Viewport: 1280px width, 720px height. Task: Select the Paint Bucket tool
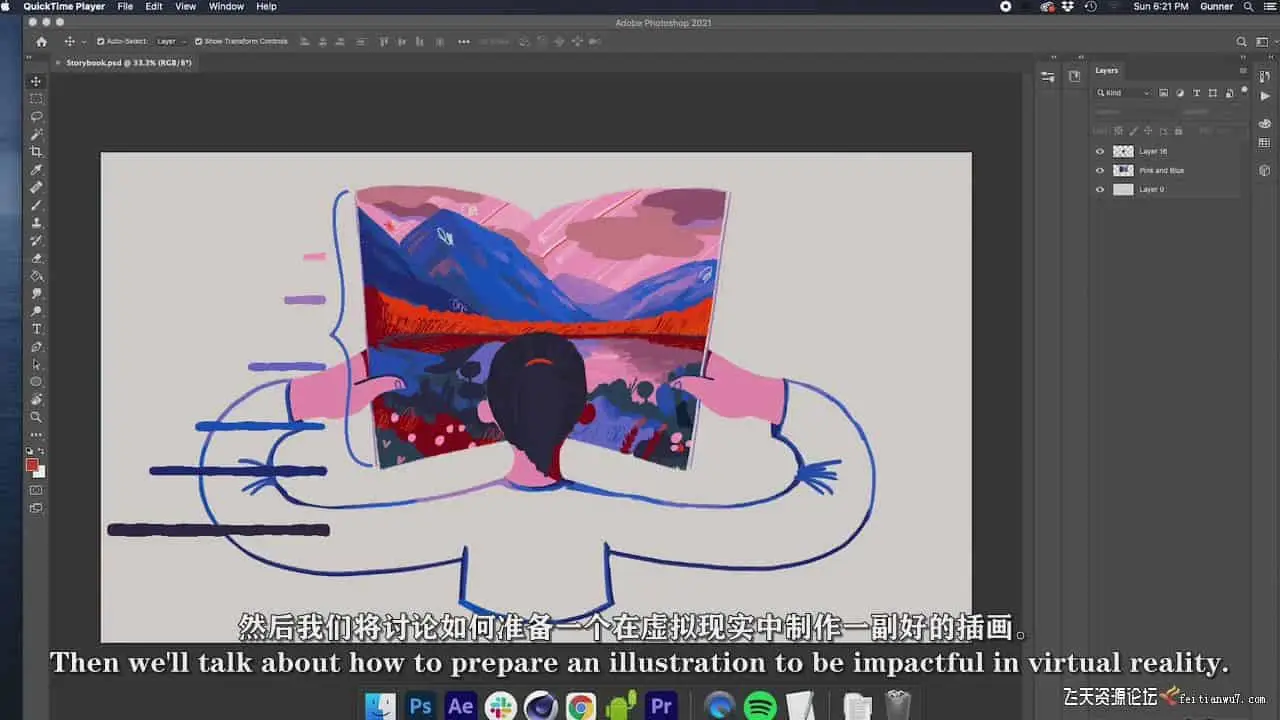point(36,276)
